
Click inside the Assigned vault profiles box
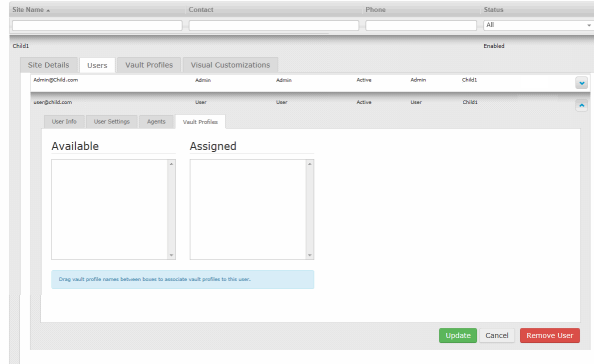coord(248,209)
